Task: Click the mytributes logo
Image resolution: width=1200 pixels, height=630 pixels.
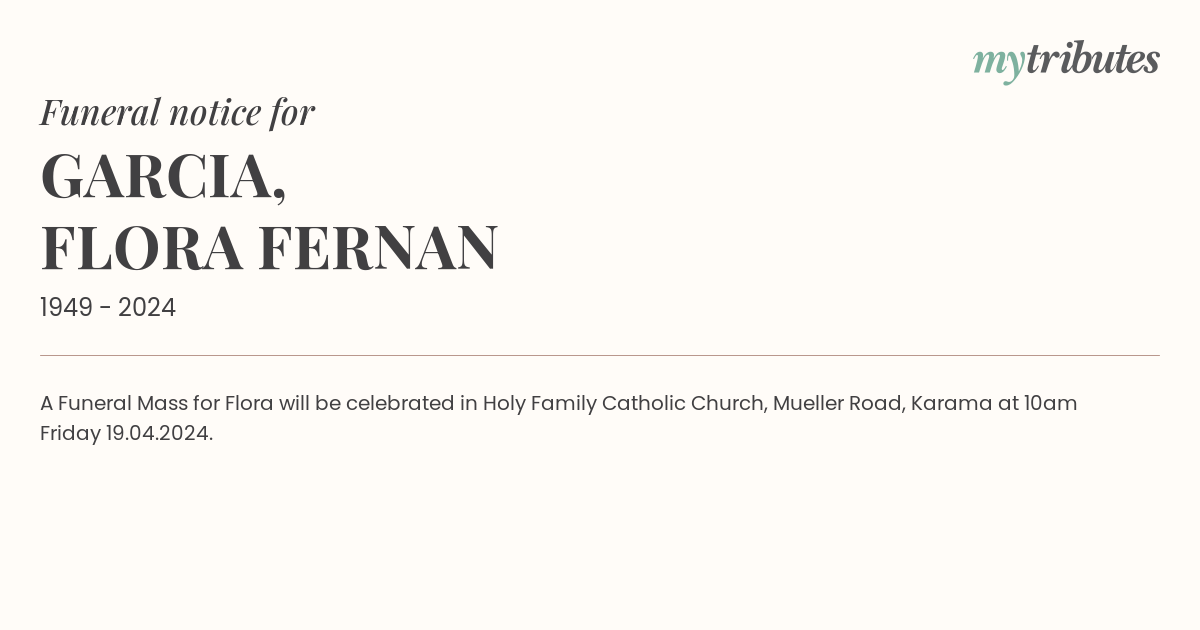Action: 1066,60
